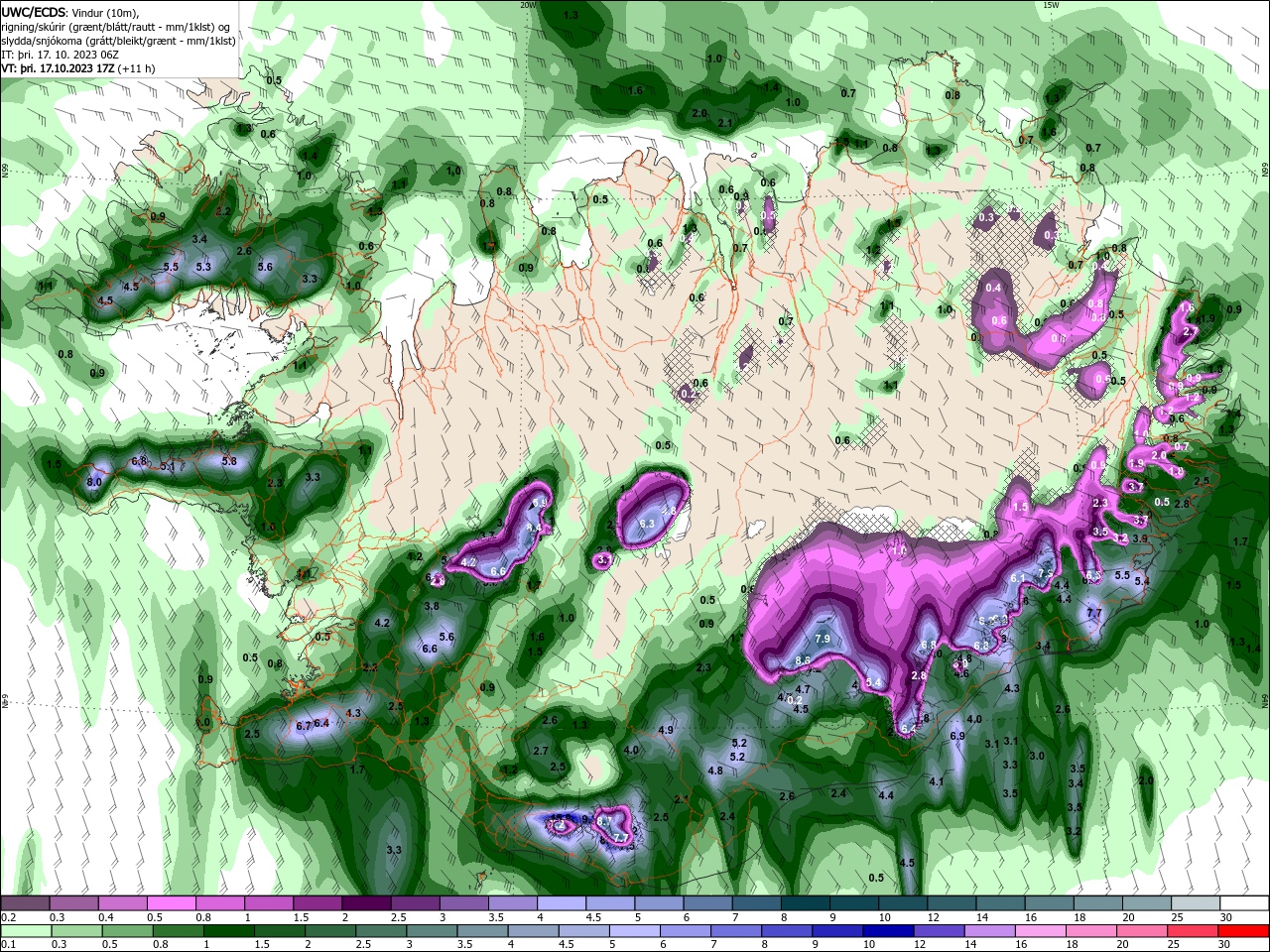
Task: Click the '0.2' label under the sleet legend
Action: (x=8, y=917)
